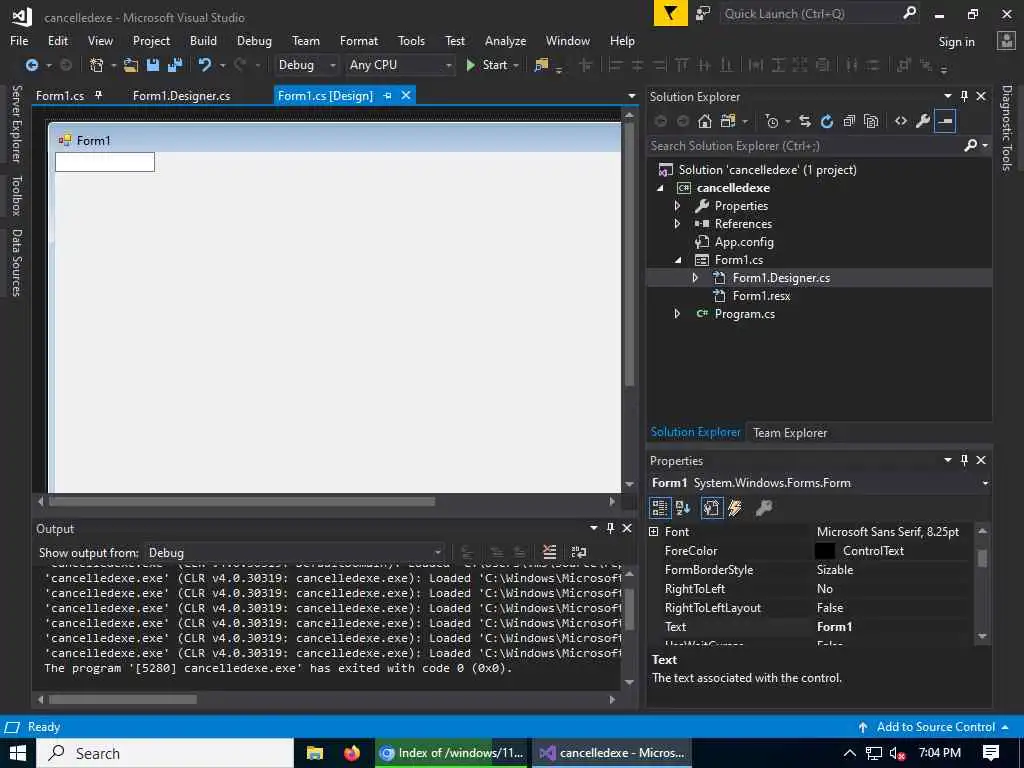Viewport: 1024px width, 768px height.
Task: Open the Show output from dropdown
Action: click(437, 552)
